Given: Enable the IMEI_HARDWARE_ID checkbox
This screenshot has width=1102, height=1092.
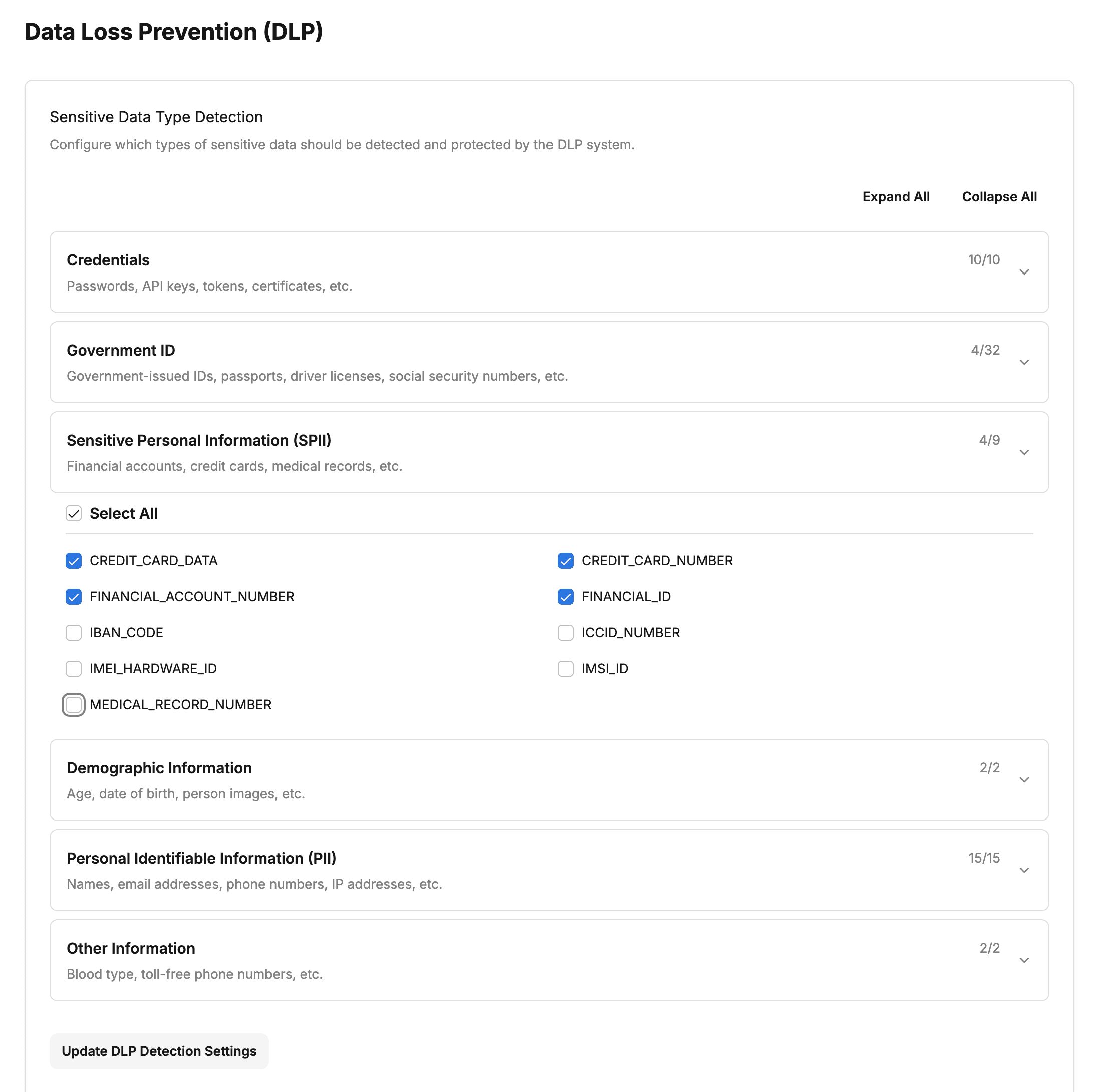Looking at the screenshot, I should (x=74, y=668).
